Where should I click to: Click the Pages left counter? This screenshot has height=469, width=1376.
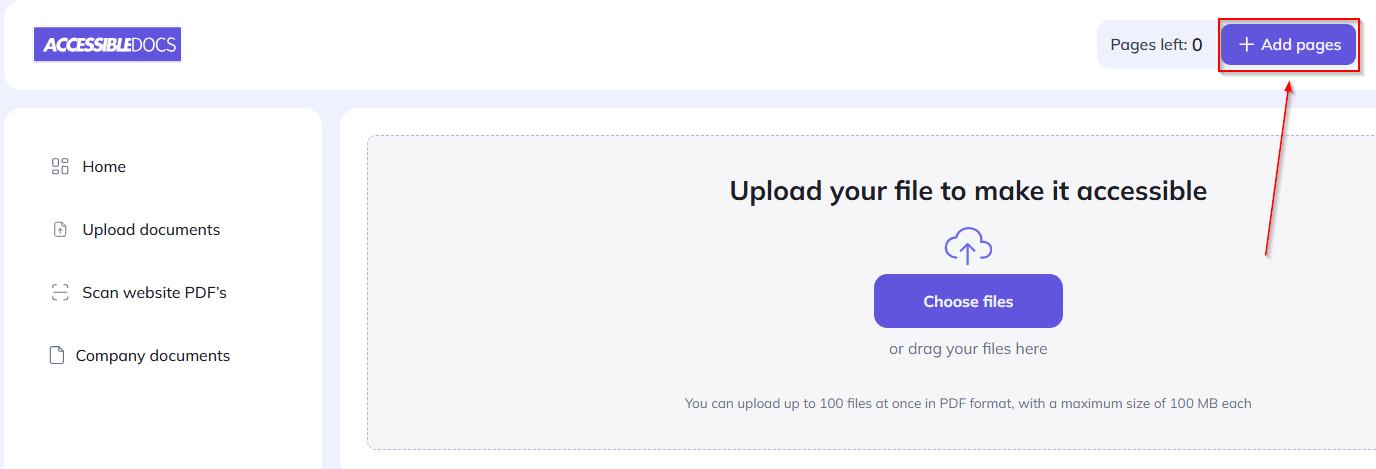[x=1148, y=45]
